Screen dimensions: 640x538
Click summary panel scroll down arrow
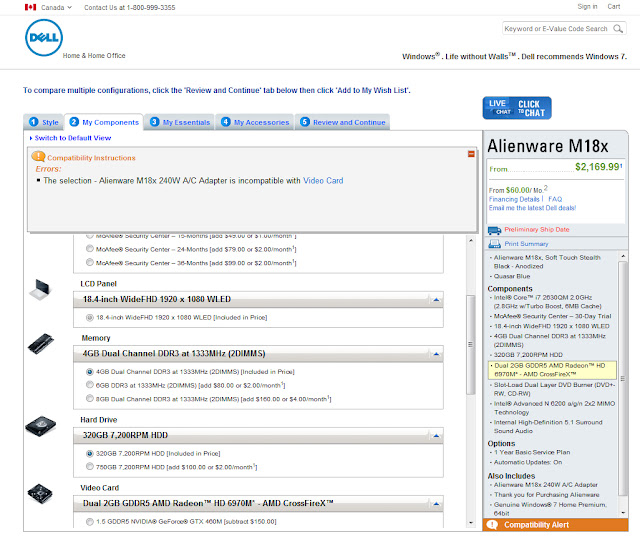623,512
